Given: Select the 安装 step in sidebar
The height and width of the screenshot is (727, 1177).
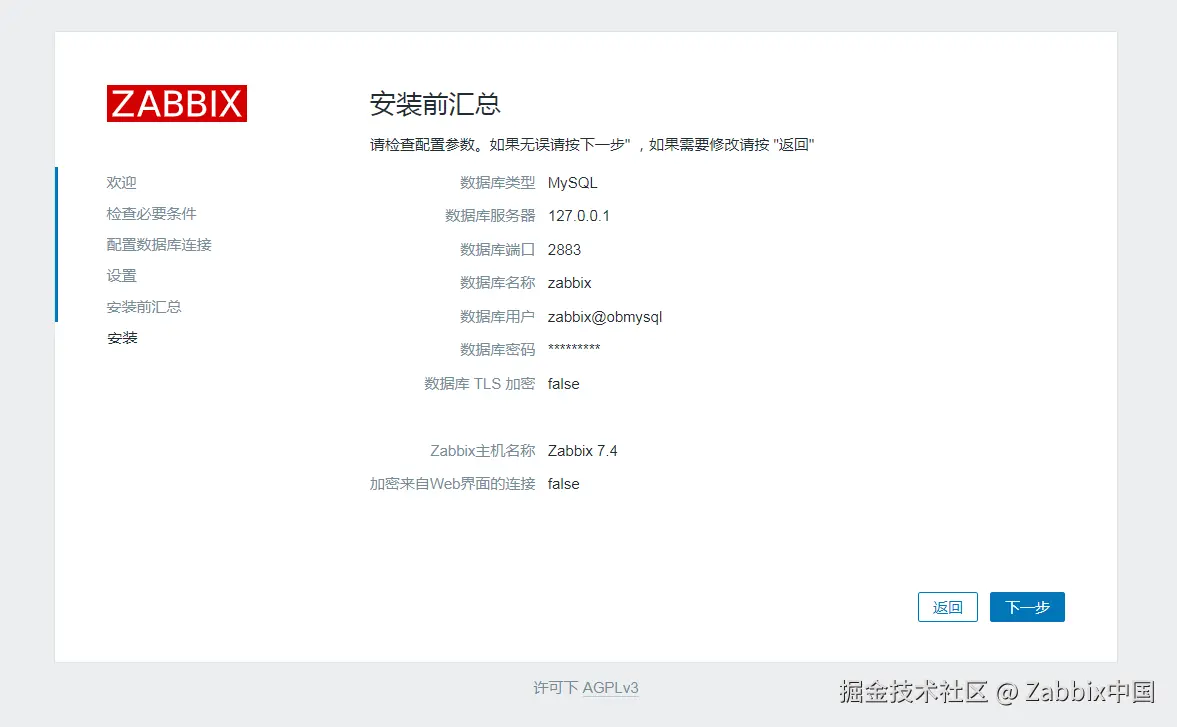Looking at the screenshot, I should [122, 338].
